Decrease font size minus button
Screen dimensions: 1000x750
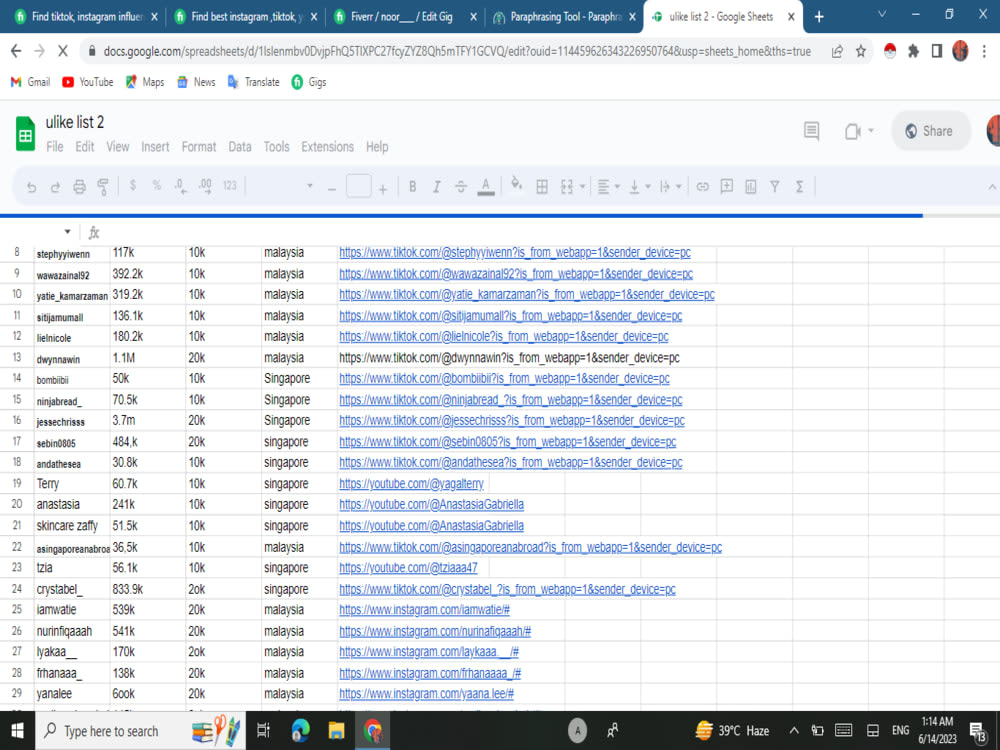[x=332, y=189]
